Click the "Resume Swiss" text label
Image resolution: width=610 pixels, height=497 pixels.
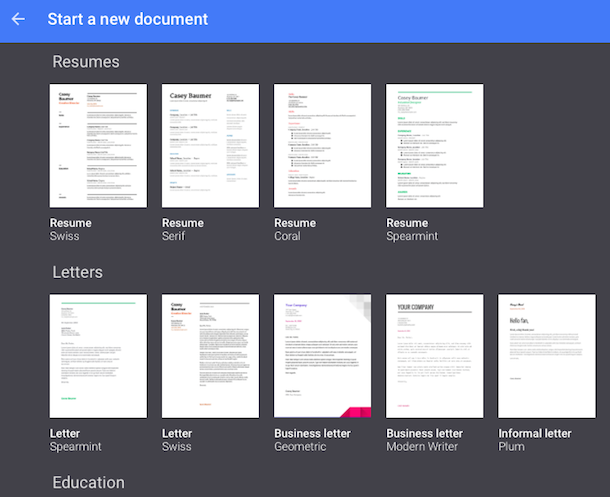point(71,229)
